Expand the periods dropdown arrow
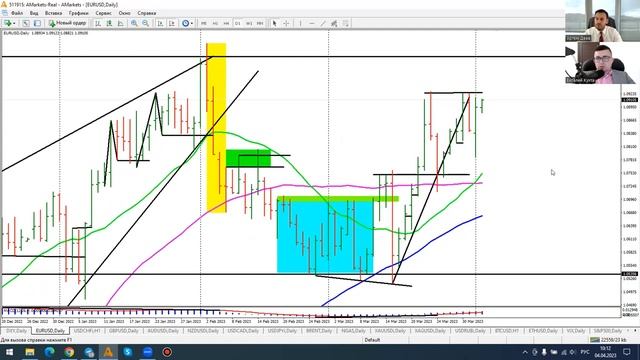This screenshot has height=360, width=640. 192,23
